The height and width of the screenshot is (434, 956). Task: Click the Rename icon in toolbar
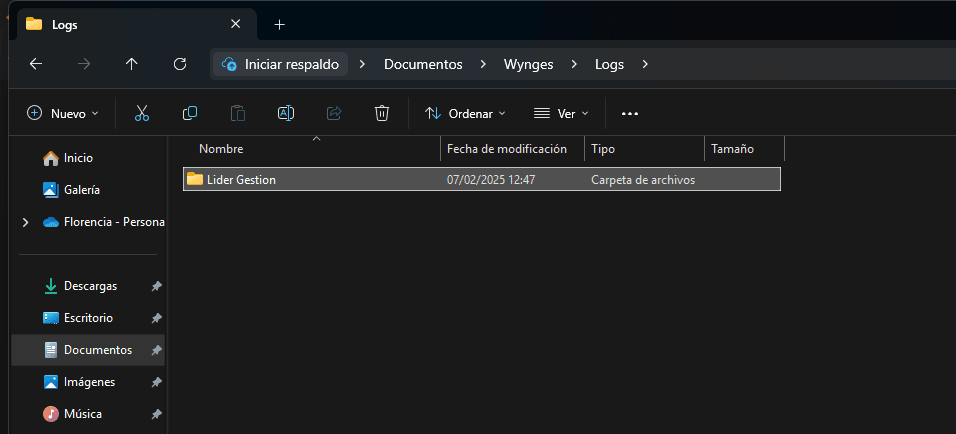click(286, 114)
